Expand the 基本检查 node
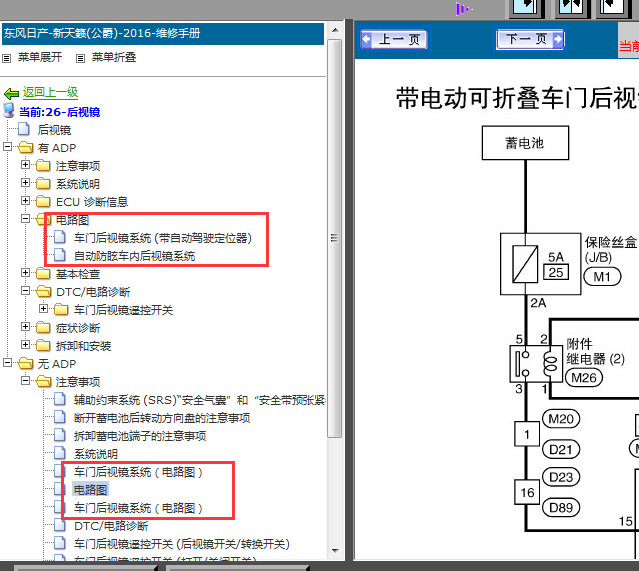The image size is (639, 571). click(25, 272)
